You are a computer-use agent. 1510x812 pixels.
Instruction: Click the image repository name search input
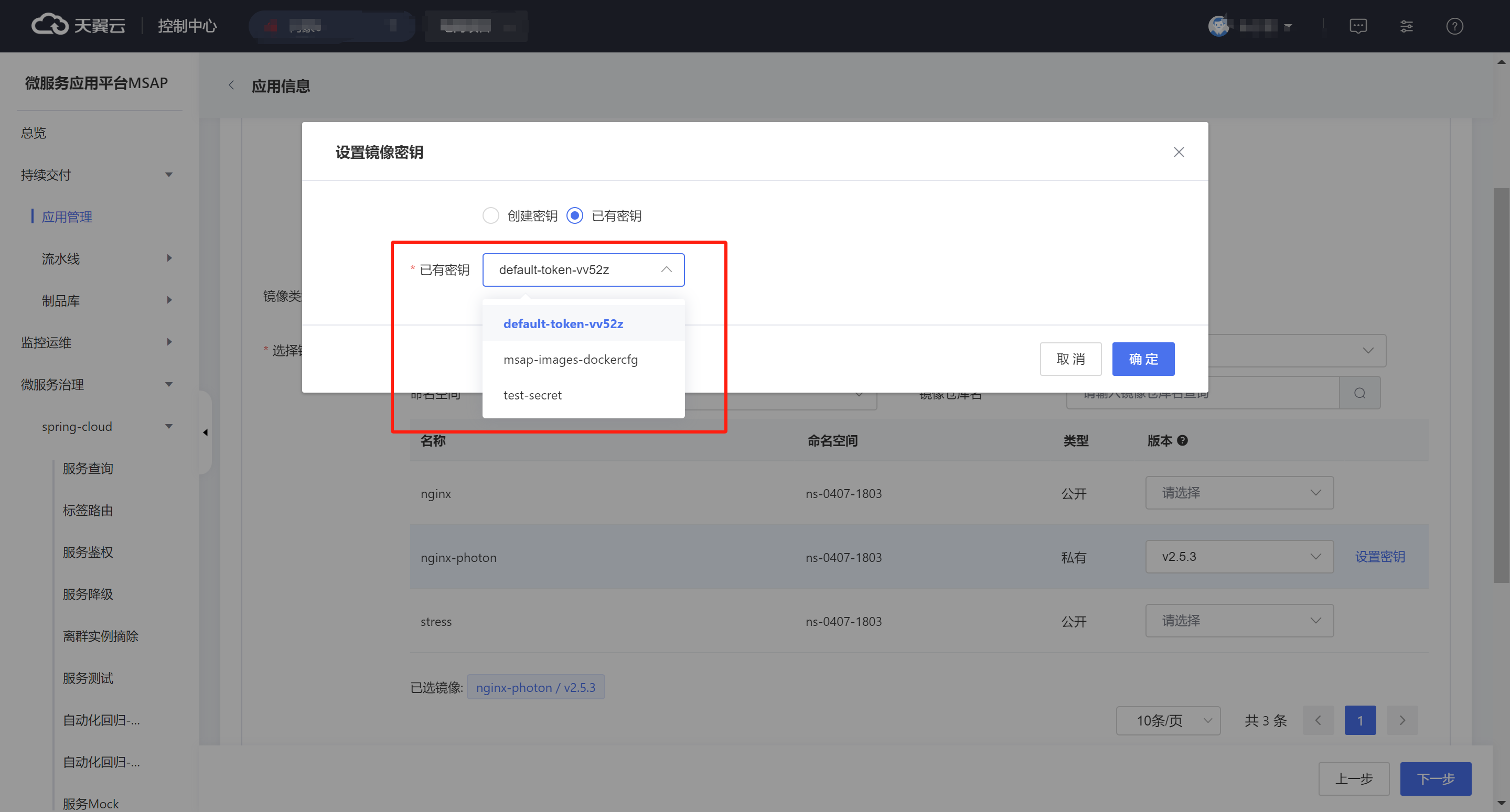1202,393
